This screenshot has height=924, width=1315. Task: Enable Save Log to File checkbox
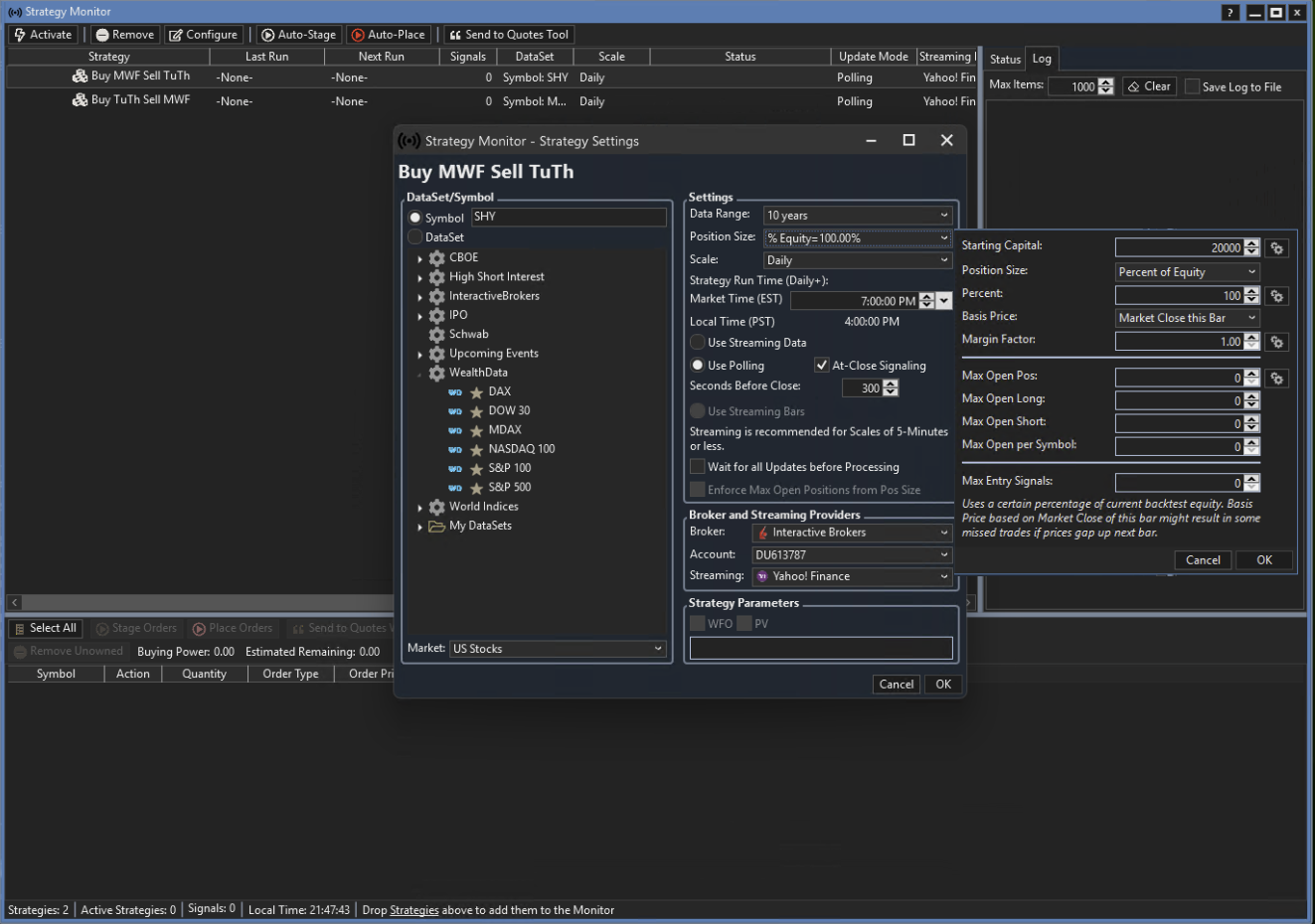pyautogui.click(x=1192, y=86)
